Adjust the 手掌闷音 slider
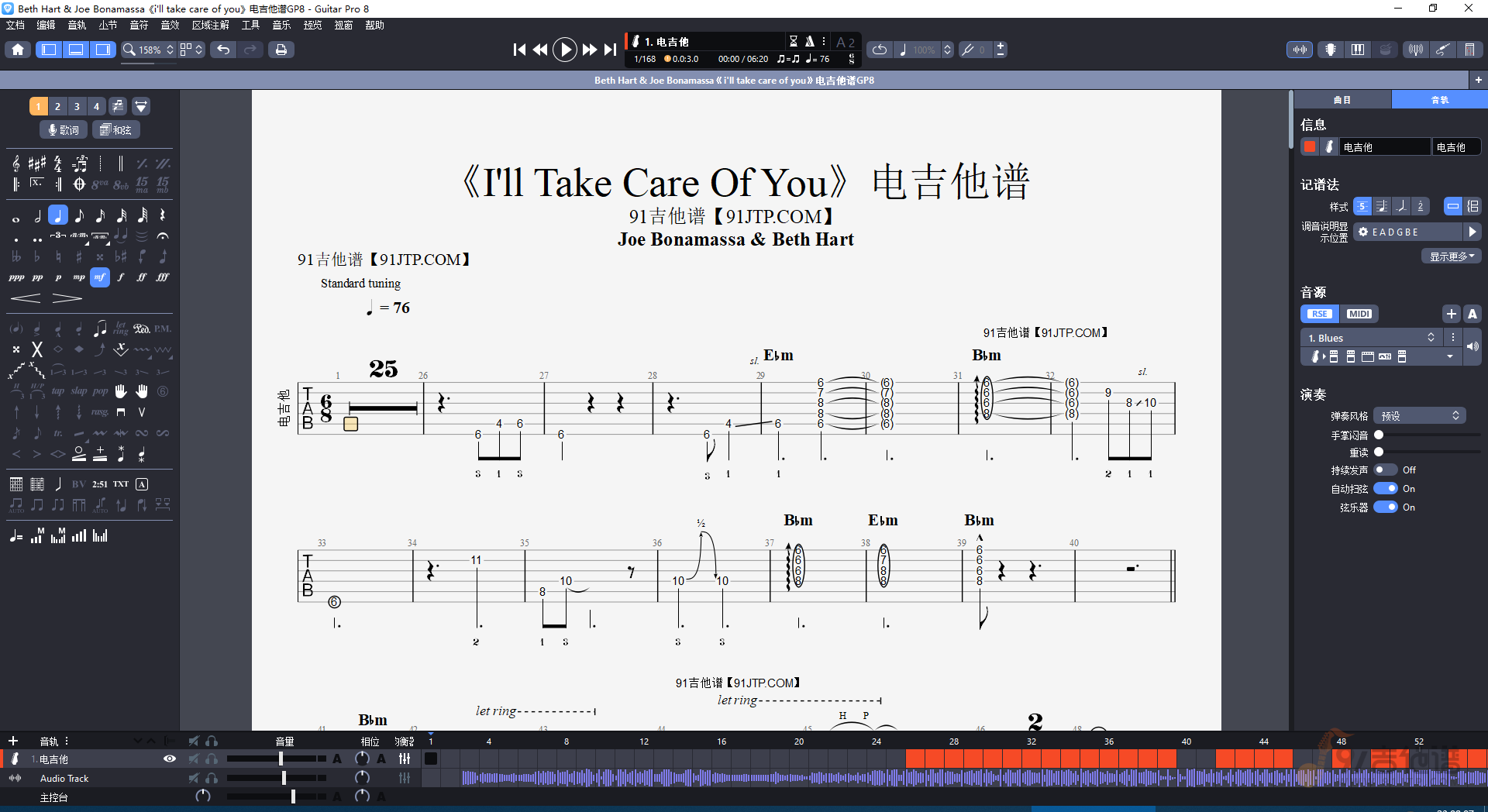The width and height of the screenshot is (1488, 812). pyautogui.click(x=1426, y=435)
